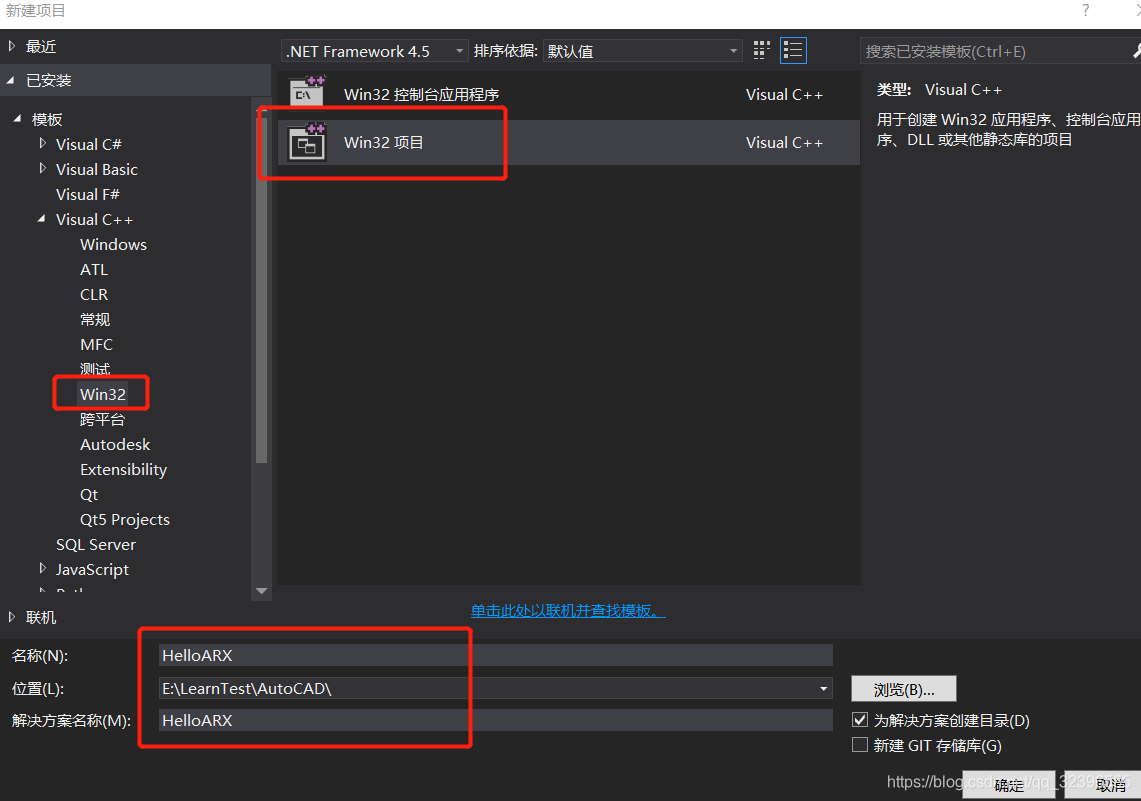Select Autodesk template category

pyautogui.click(x=115, y=444)
